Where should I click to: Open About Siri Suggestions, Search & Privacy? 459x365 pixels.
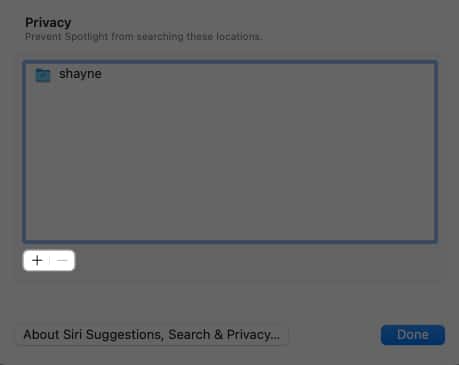click(152, 335)
